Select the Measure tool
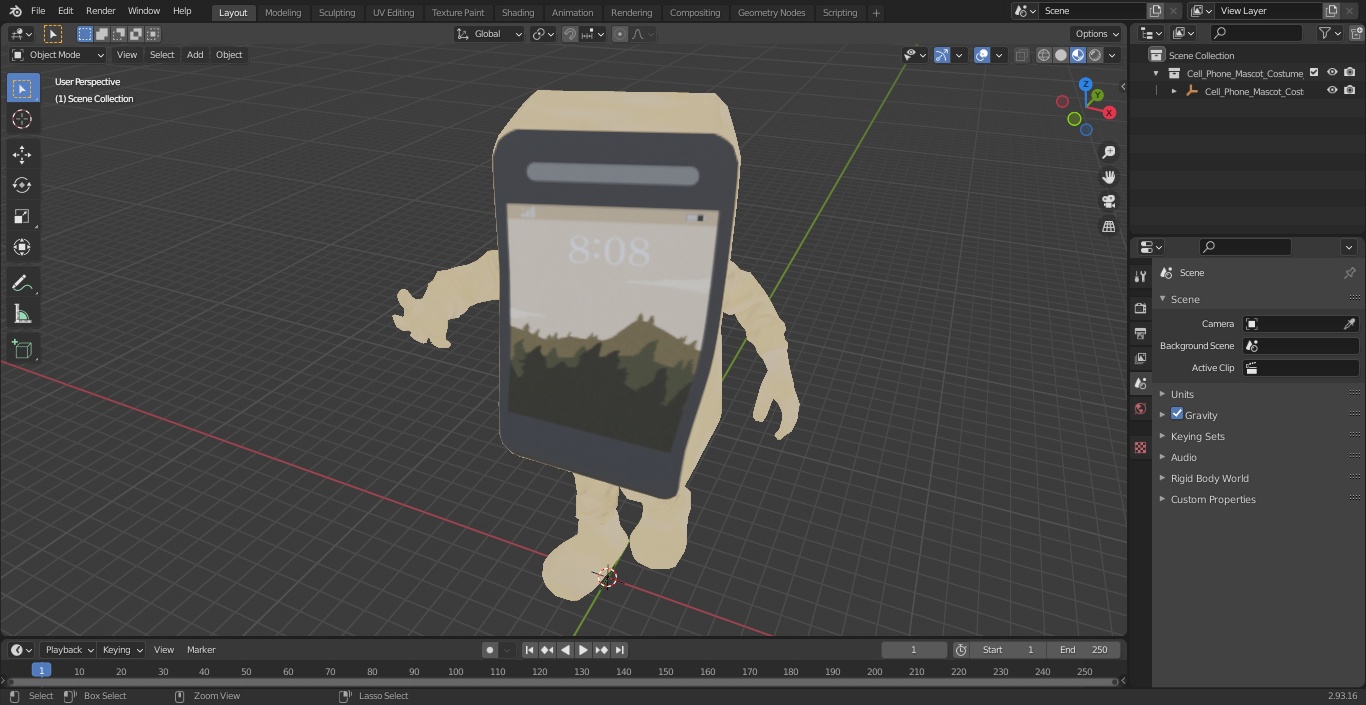Viewport: 1366px width, 705px height. point(22,315)
